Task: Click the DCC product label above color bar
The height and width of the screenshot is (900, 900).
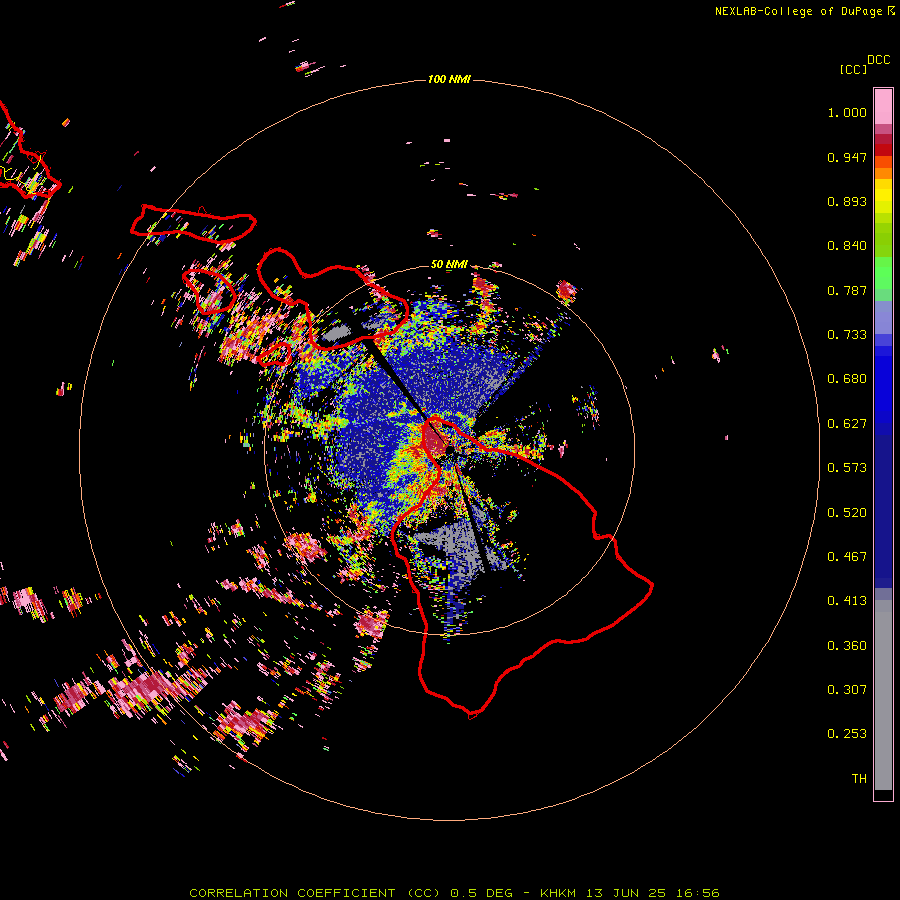Action: [x=878, y=60]
